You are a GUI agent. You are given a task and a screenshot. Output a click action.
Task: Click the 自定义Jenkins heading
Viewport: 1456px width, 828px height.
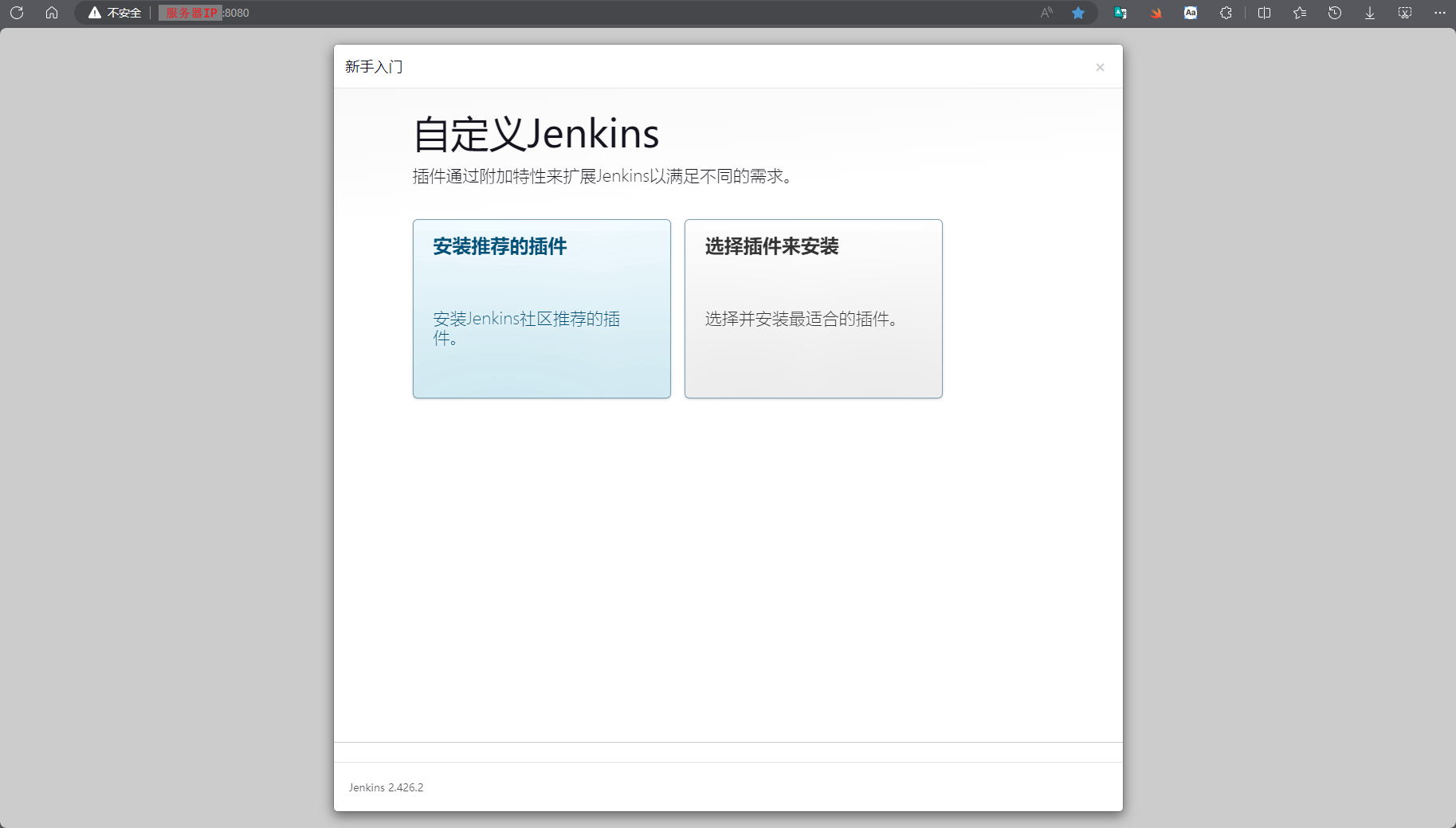(536, 134)
